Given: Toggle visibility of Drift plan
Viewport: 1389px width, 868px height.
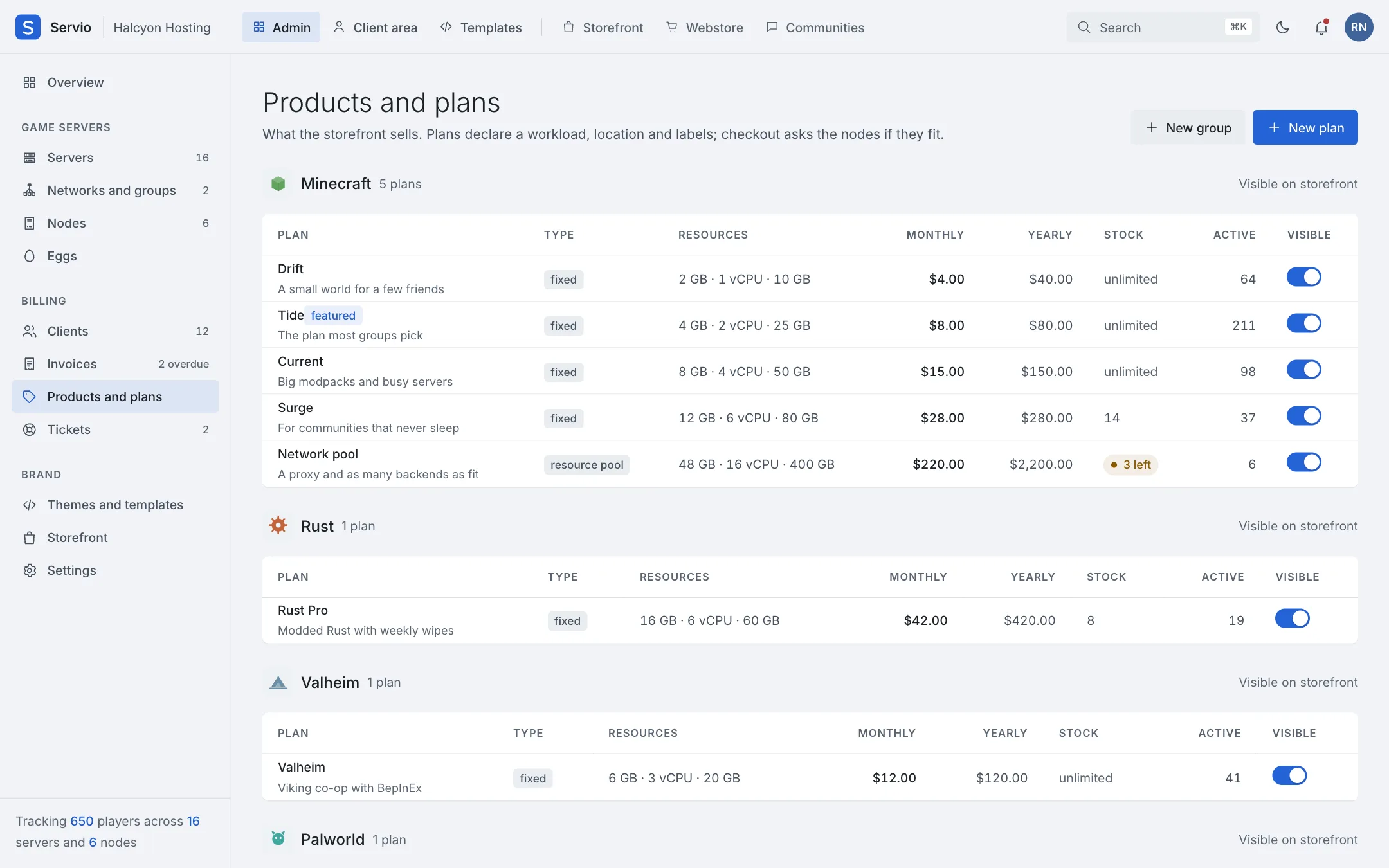Looking at the screenshot, I should (1303, 277).
